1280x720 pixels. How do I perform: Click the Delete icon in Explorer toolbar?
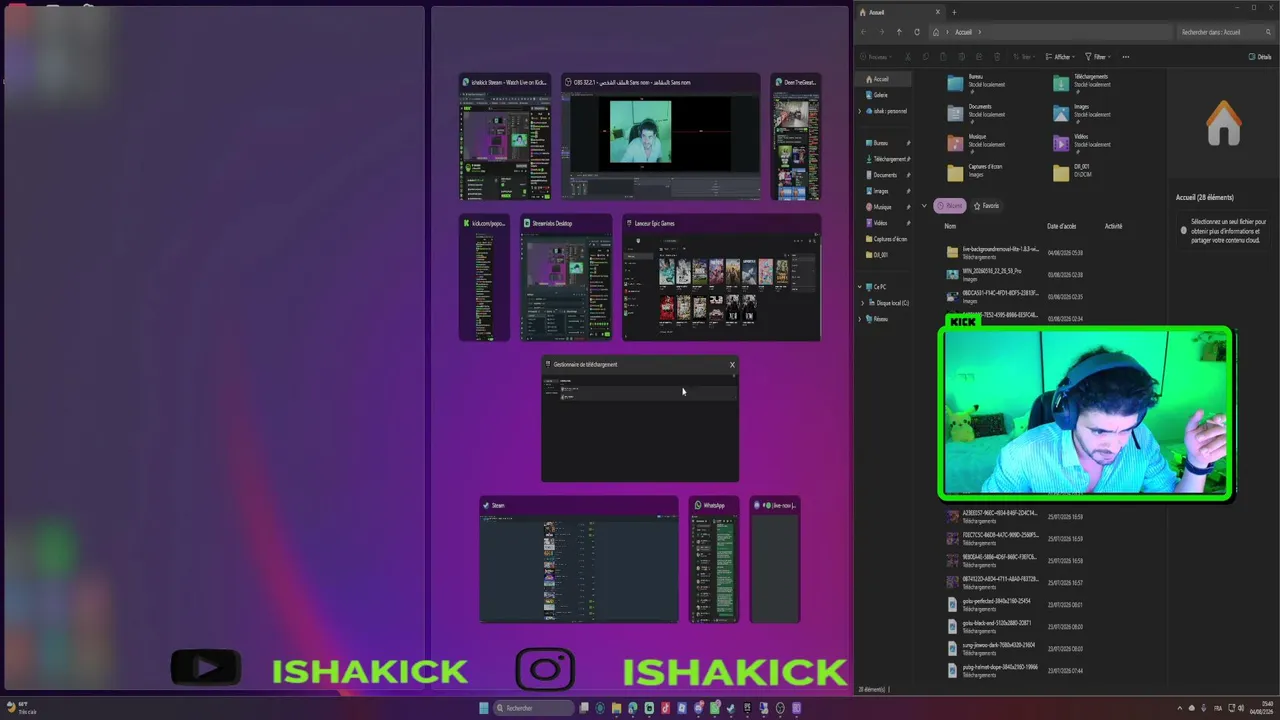coord(997,57)
